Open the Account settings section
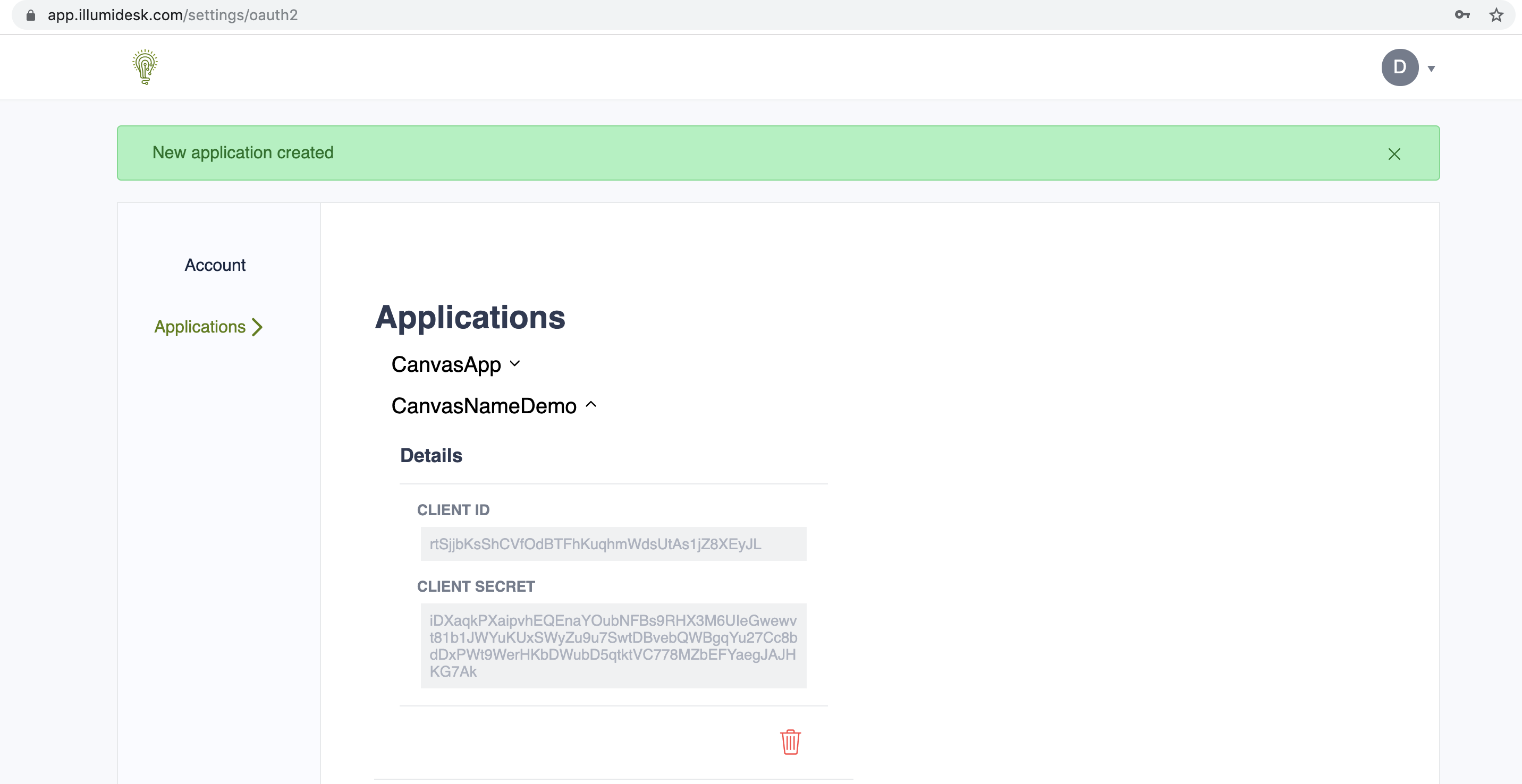This screenshot has height=784, width=1522. coord(215,265)
